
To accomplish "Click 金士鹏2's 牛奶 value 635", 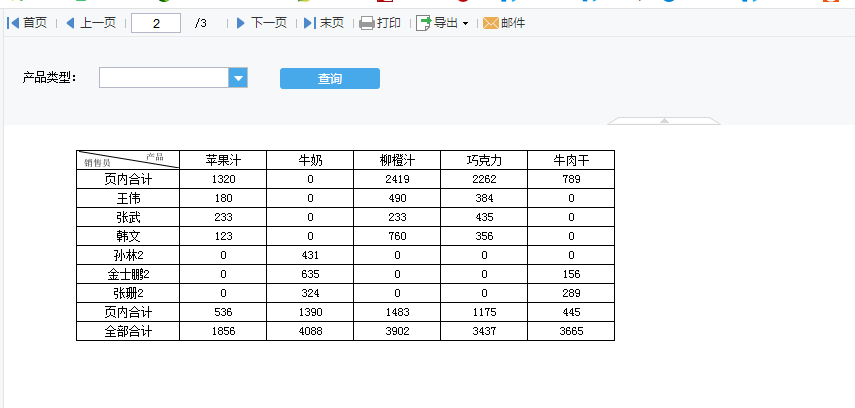I will coord(310,274).
